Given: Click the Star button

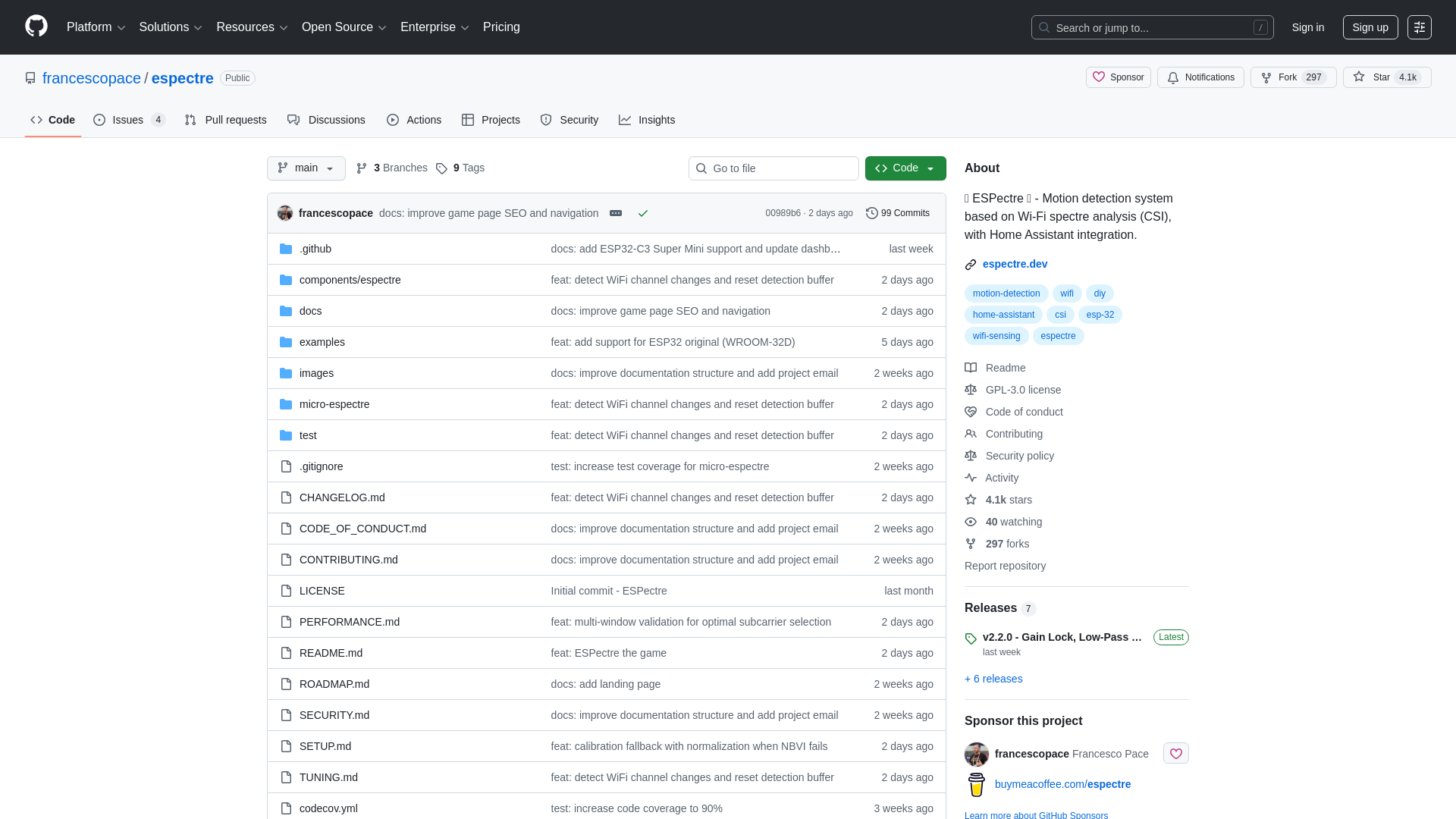Looking at the screenshot, I should click(1387, 77).
